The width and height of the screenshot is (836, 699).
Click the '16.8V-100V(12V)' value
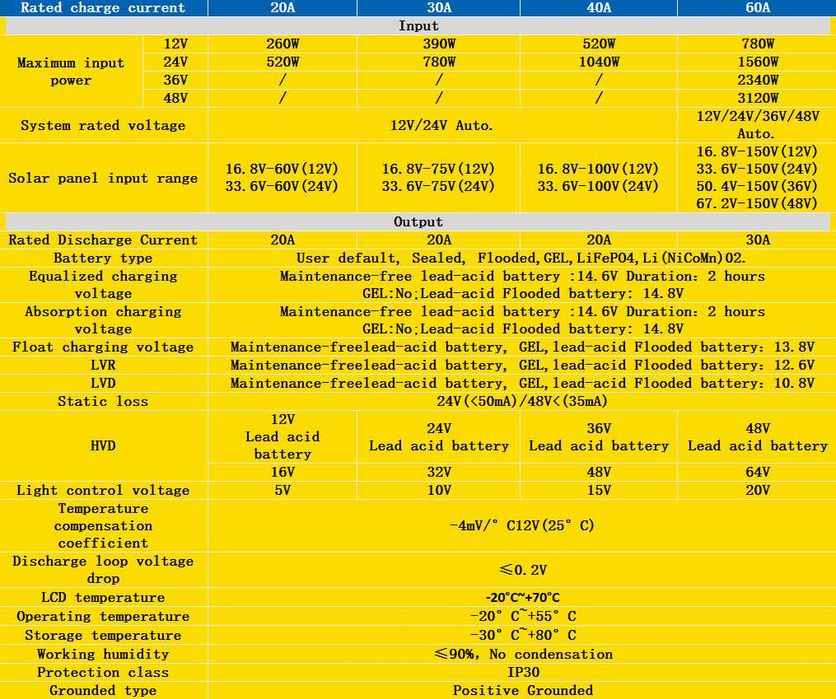point(598,169)
